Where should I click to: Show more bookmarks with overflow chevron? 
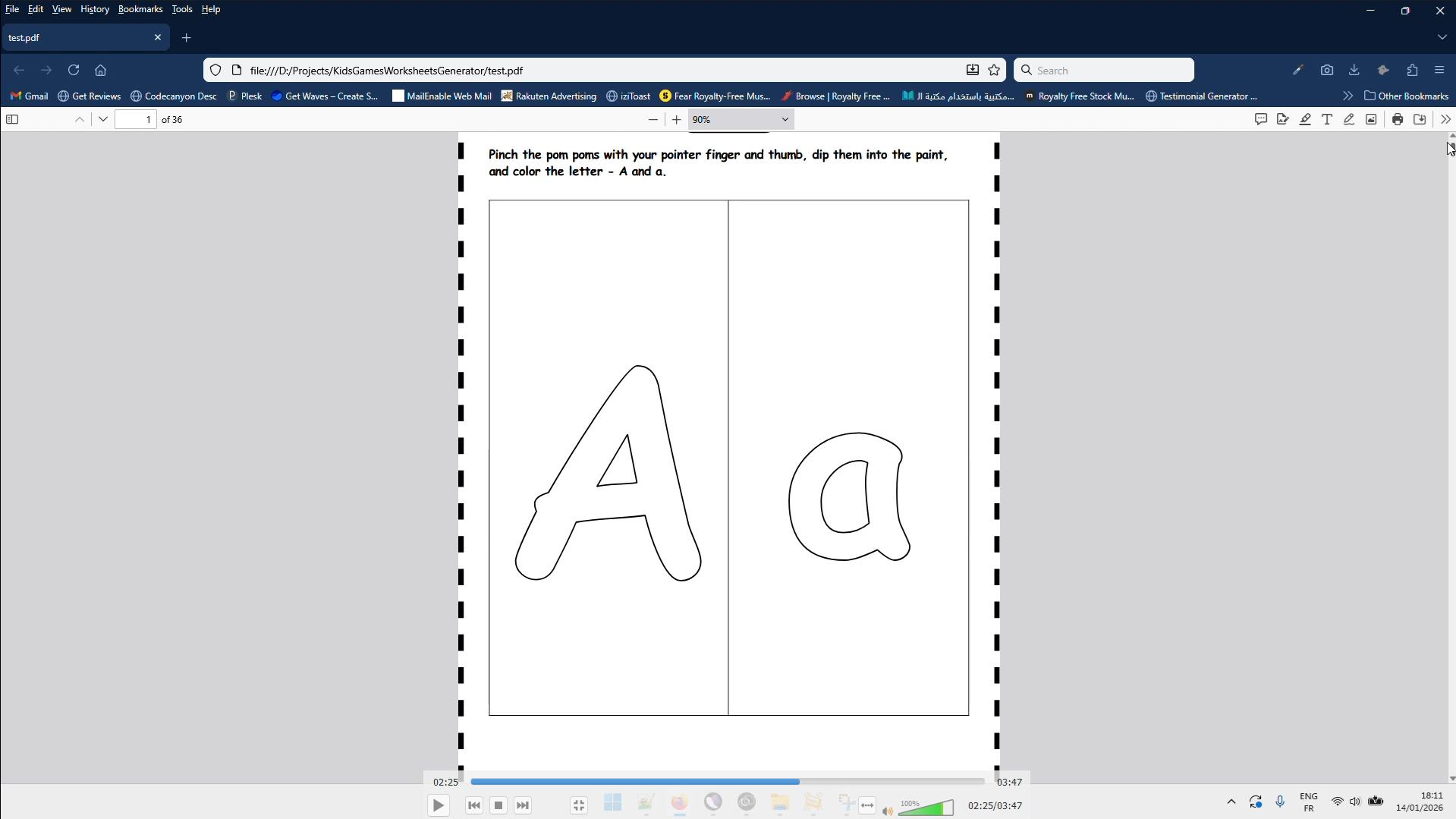[1348, 96]
